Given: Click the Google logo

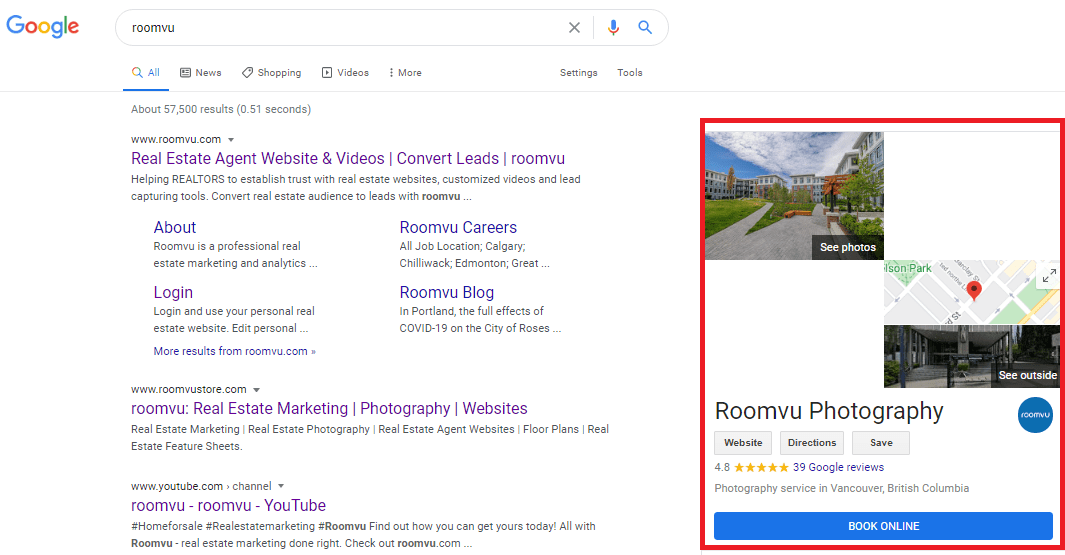Looking at the screenshot, I should [x=43, y=27].
